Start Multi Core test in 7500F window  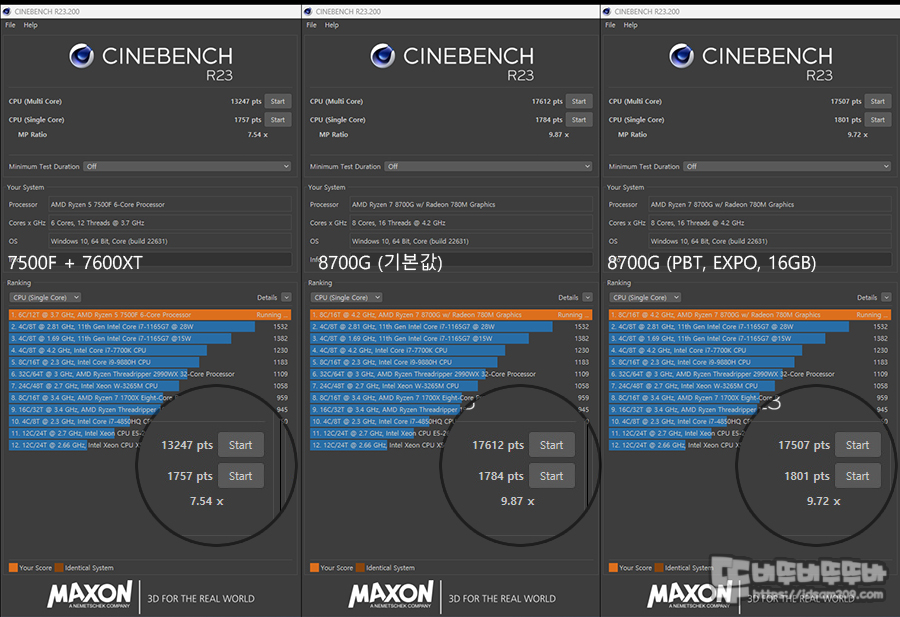278,102
